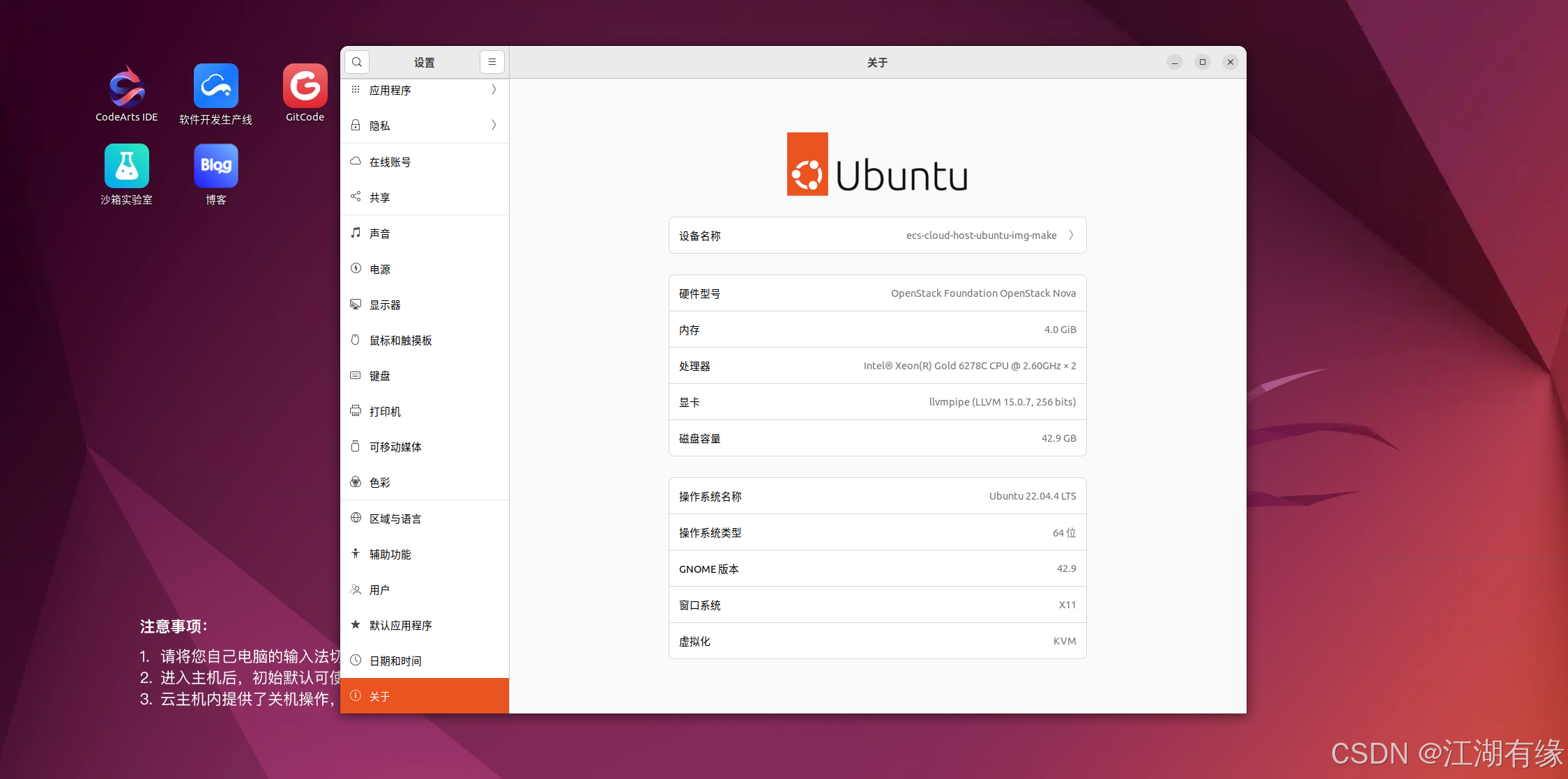Click the accessibility icon beside 辅助功能

point(356,553)
